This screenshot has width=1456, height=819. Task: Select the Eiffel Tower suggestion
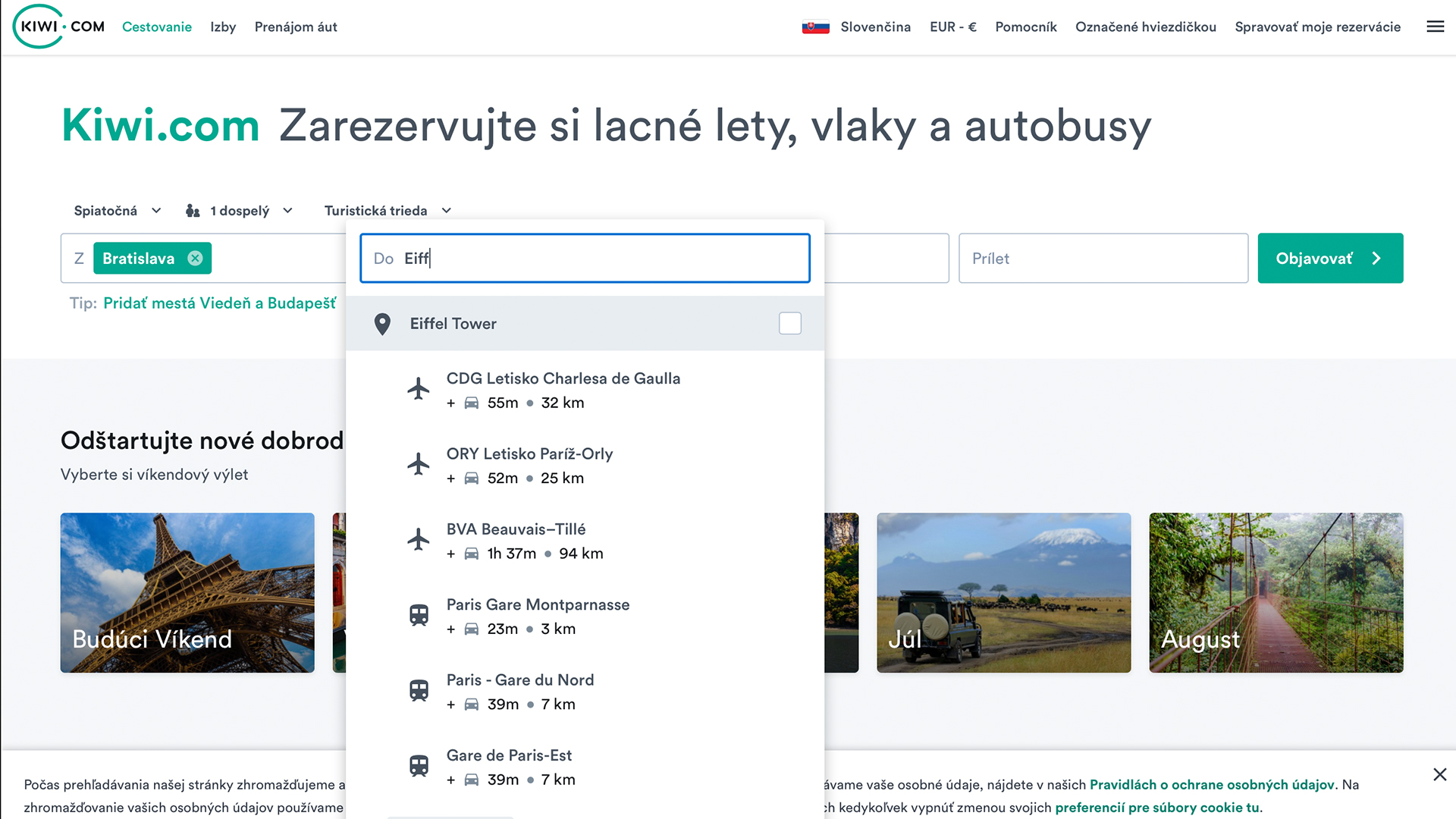click(x=585, y=324)
